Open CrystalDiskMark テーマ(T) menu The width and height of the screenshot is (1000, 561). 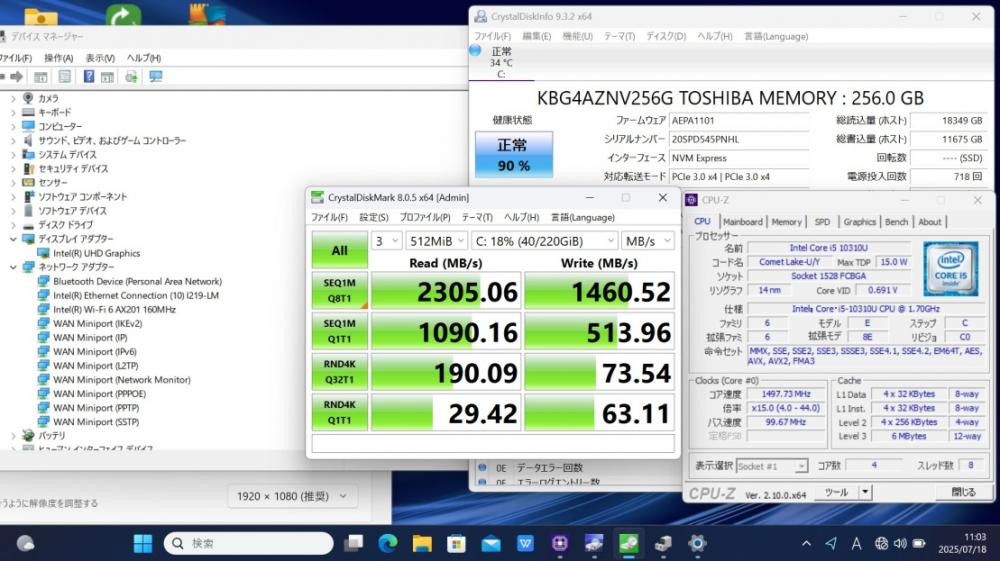(477, 217)
